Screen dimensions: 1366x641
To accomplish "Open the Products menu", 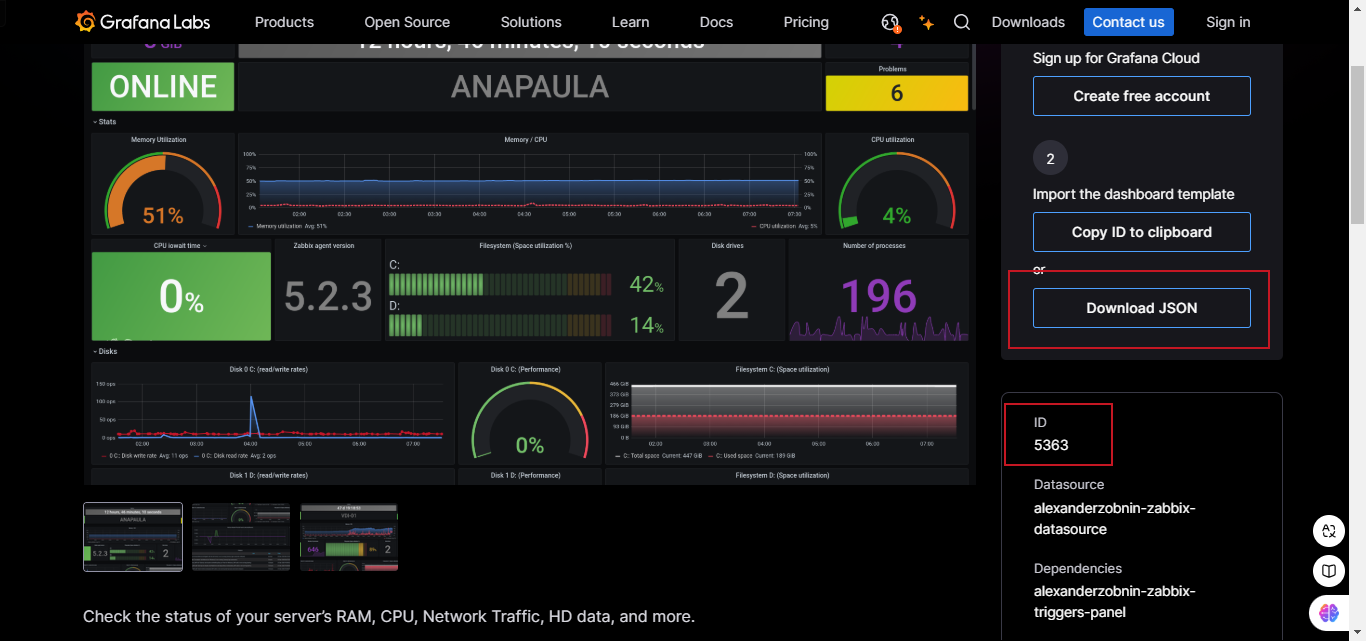I will [284, 22].
